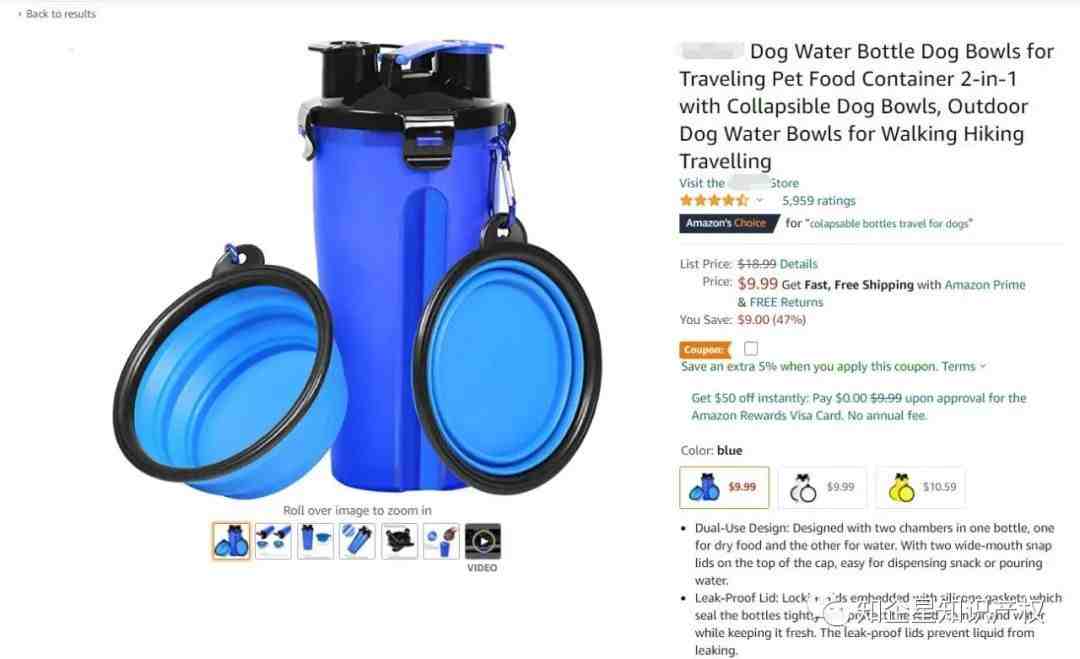Viewport: 1080px width, 659px height.
Task: Choose the white color option at $9.99
Action: [822, 488]
